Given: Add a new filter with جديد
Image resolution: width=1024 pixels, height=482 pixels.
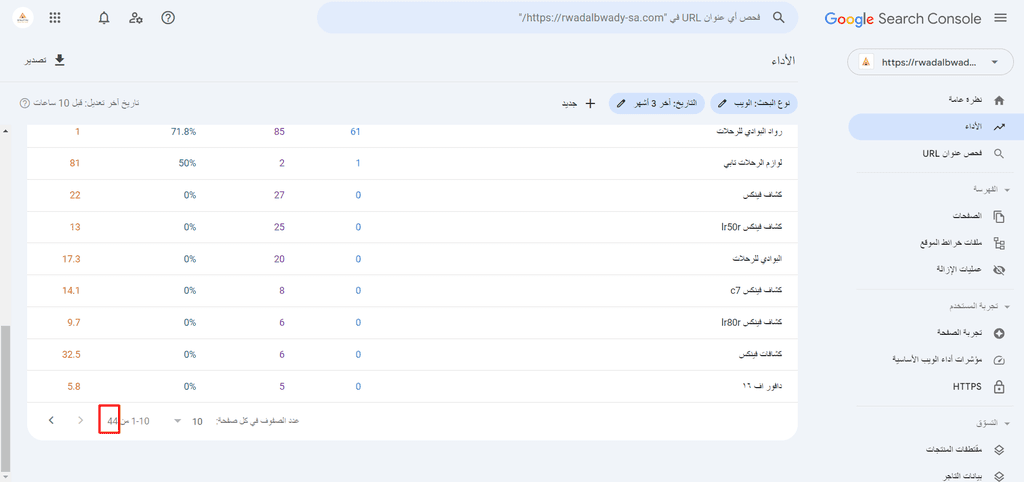Looking at the screenshot, I should click(x=579, y=103).
